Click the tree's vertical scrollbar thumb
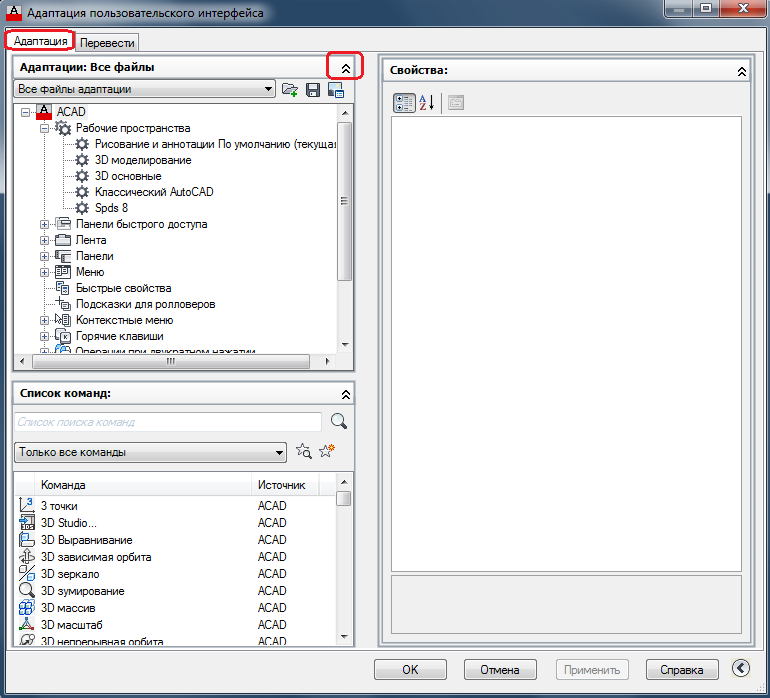The height and width of the screenshot is (698, 770). [x=345, y=201]
